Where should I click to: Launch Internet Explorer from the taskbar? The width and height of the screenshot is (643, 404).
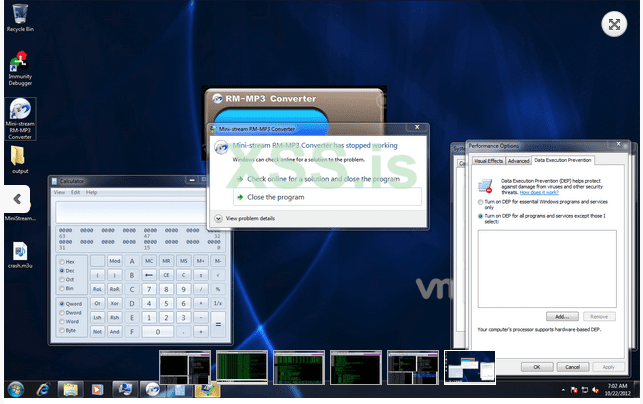[44, 389]
